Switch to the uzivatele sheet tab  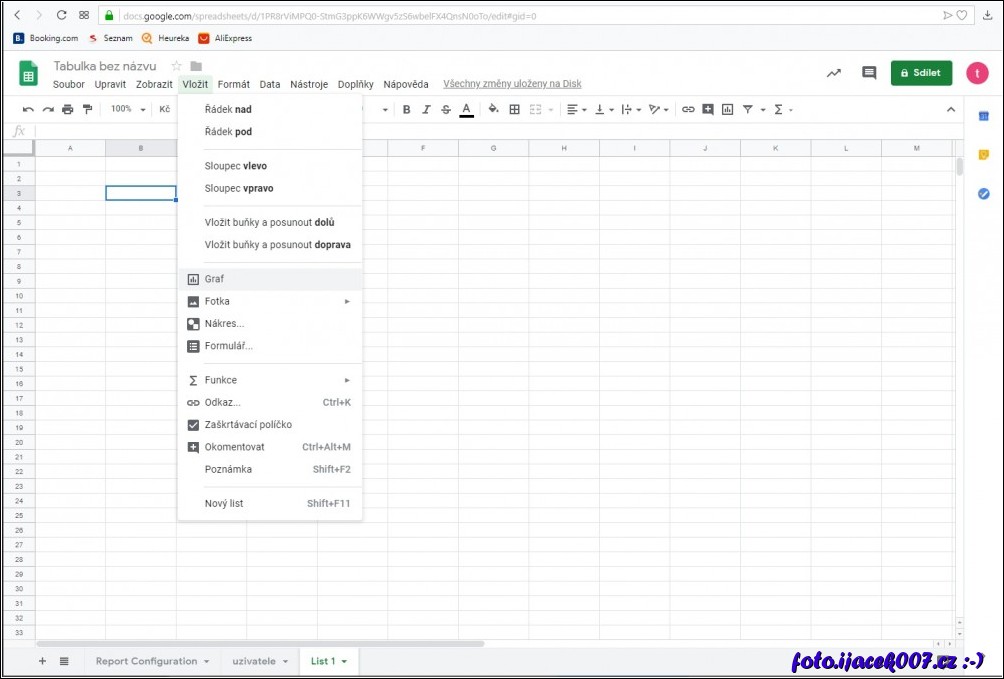tap(256, 661)
